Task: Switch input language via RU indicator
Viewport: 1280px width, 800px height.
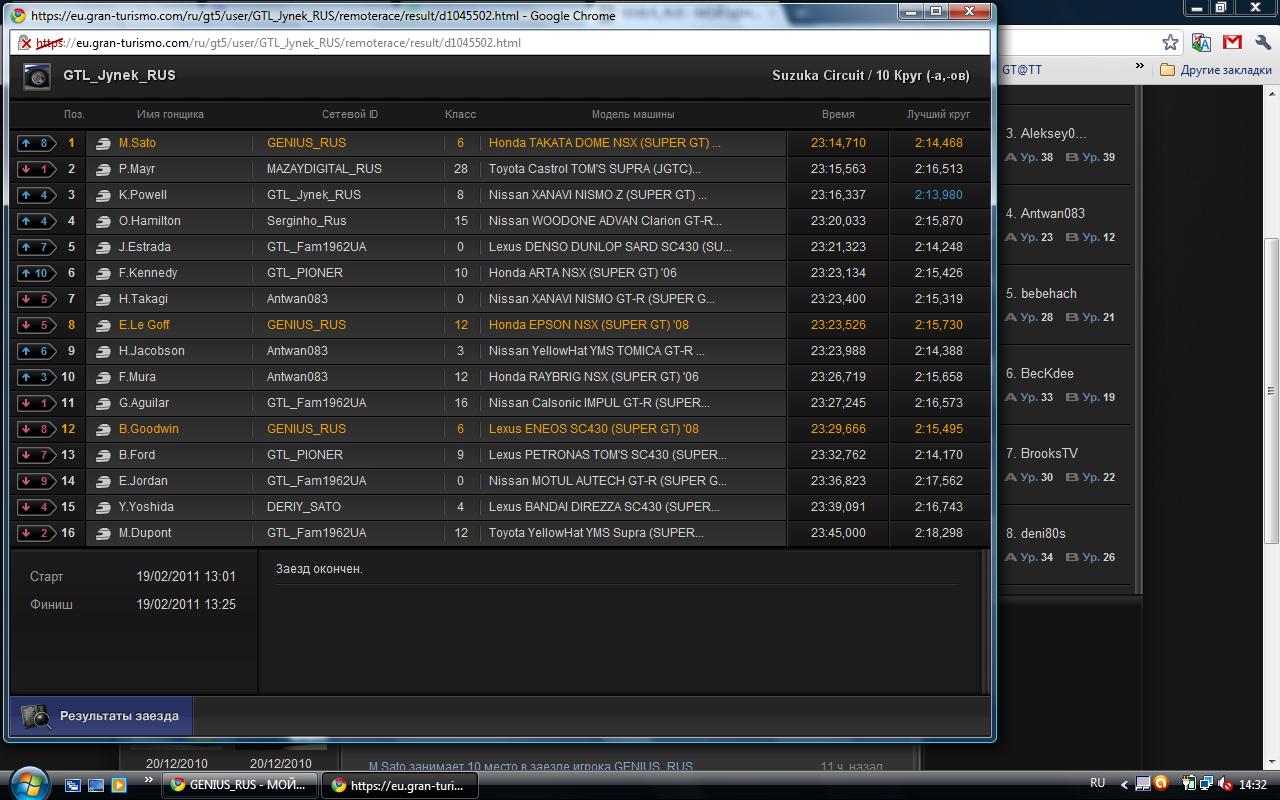Action: (x=1097, y=784)
